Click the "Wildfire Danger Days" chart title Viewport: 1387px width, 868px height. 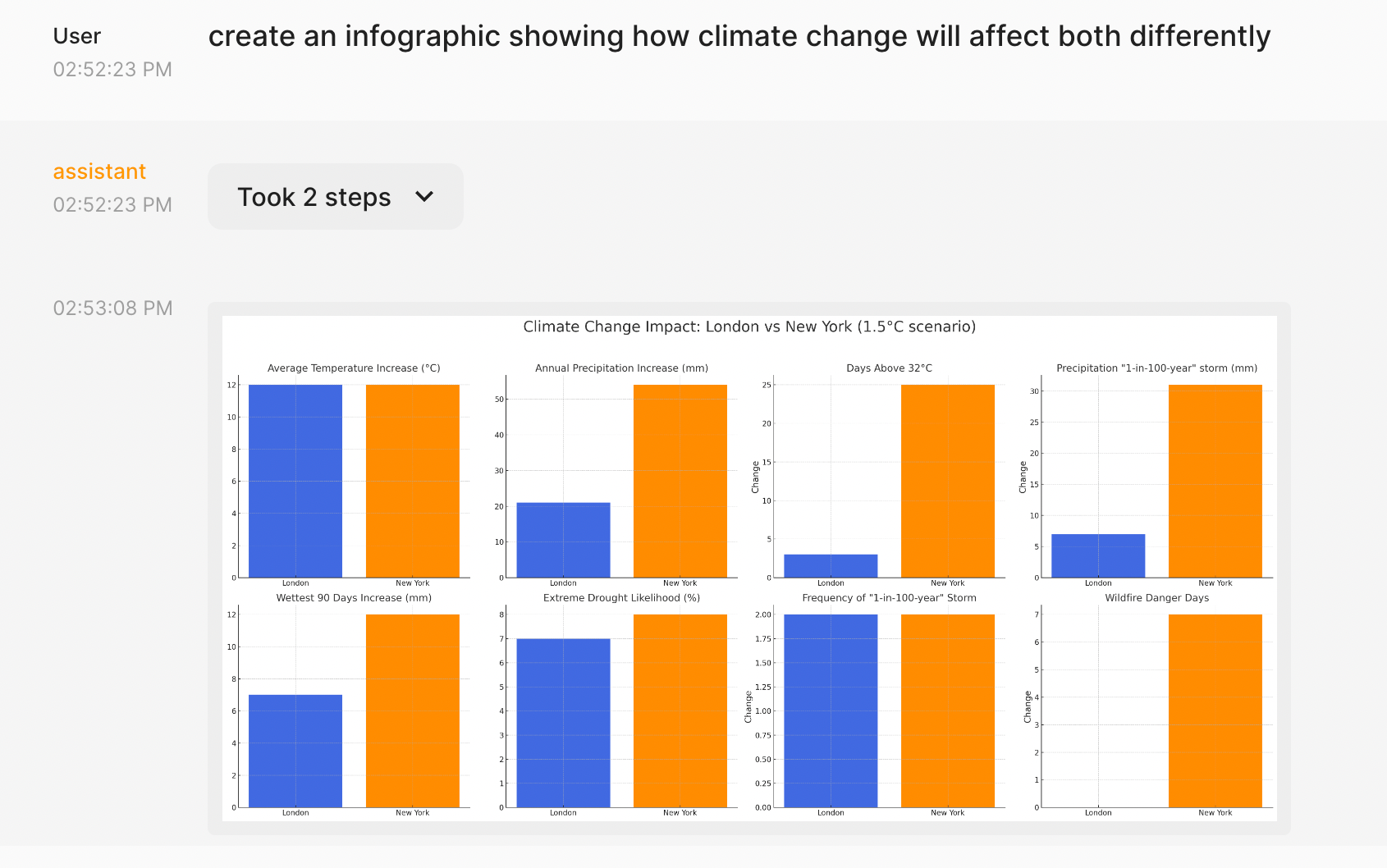1156,598
